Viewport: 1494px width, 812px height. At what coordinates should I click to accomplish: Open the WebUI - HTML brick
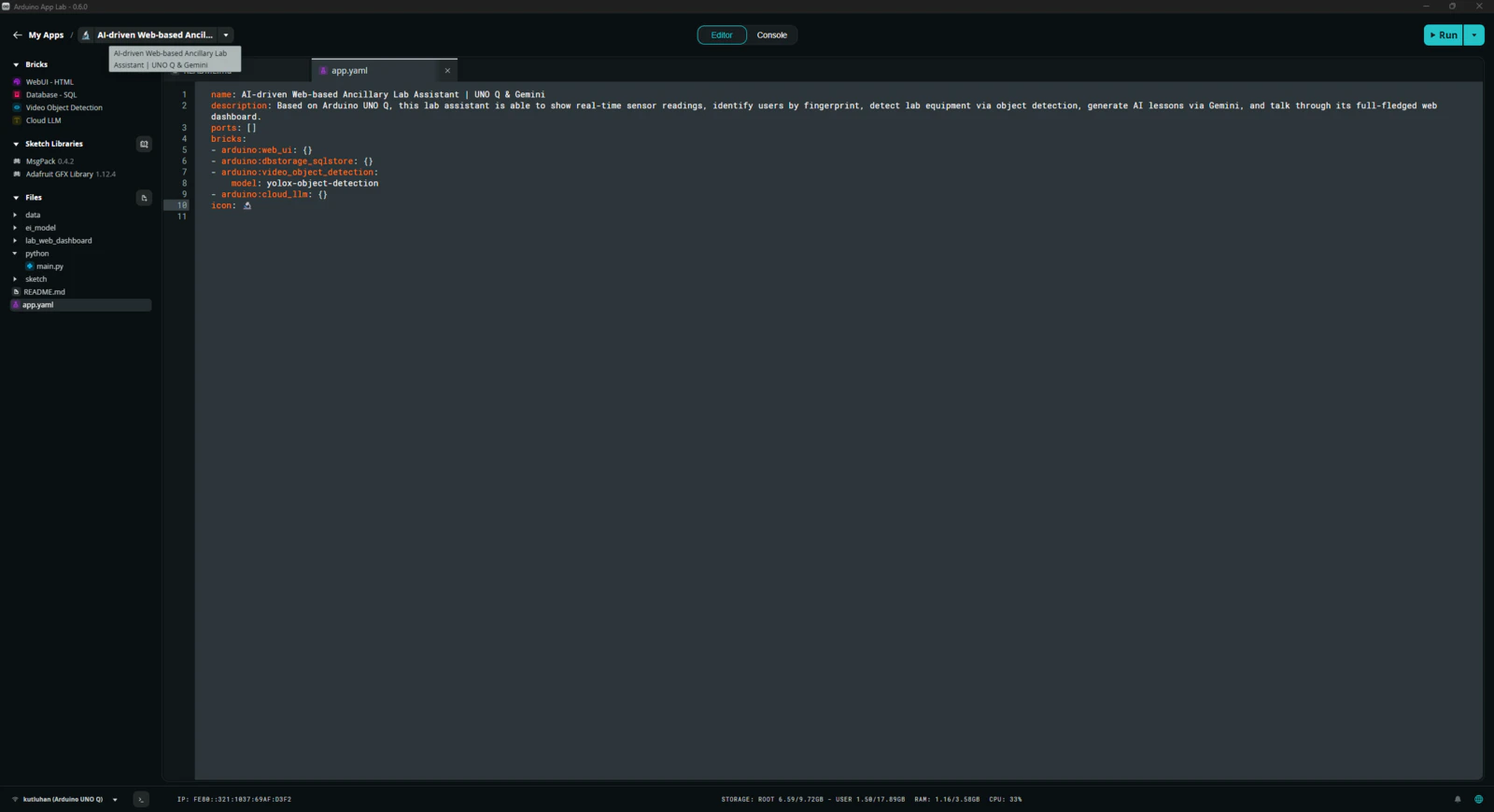point(49,82)
